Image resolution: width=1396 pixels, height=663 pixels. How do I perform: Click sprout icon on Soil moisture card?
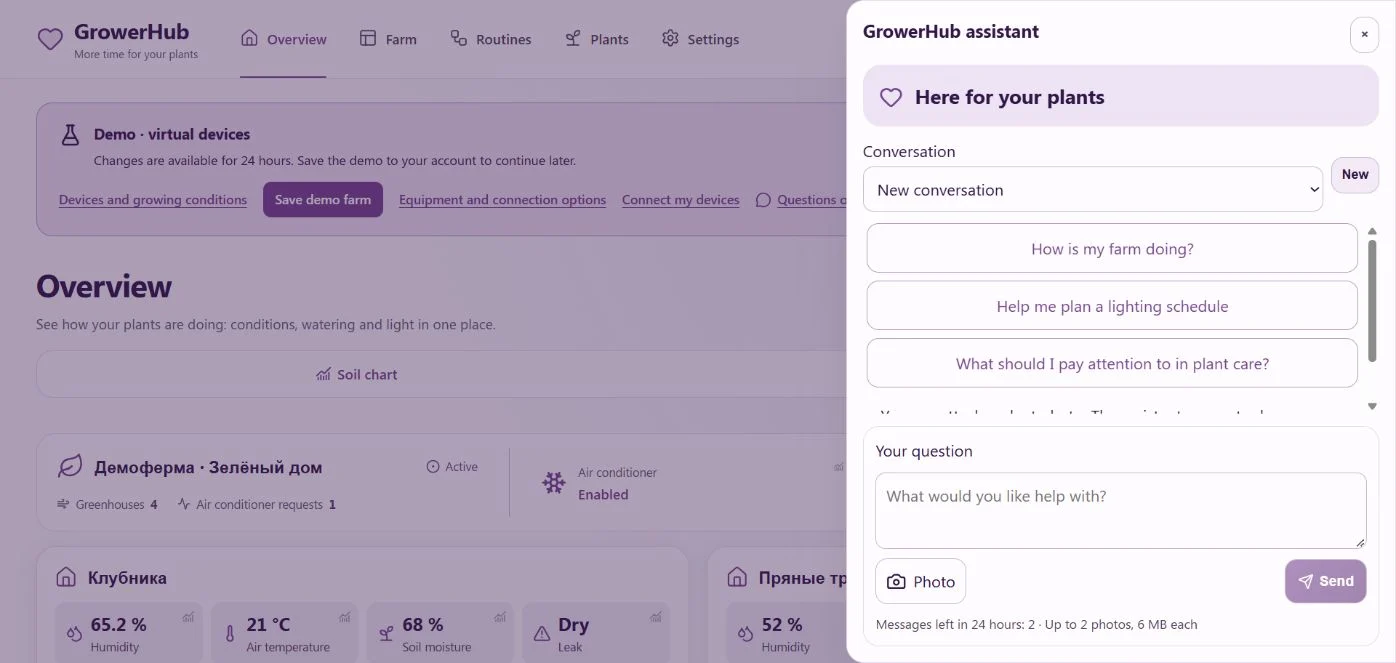point(386,633)
